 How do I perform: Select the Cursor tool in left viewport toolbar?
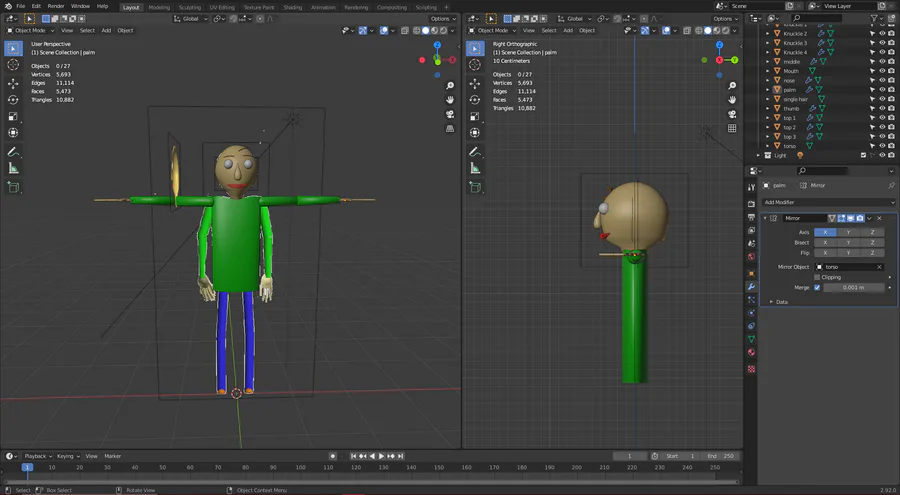[x=13, y=65]
